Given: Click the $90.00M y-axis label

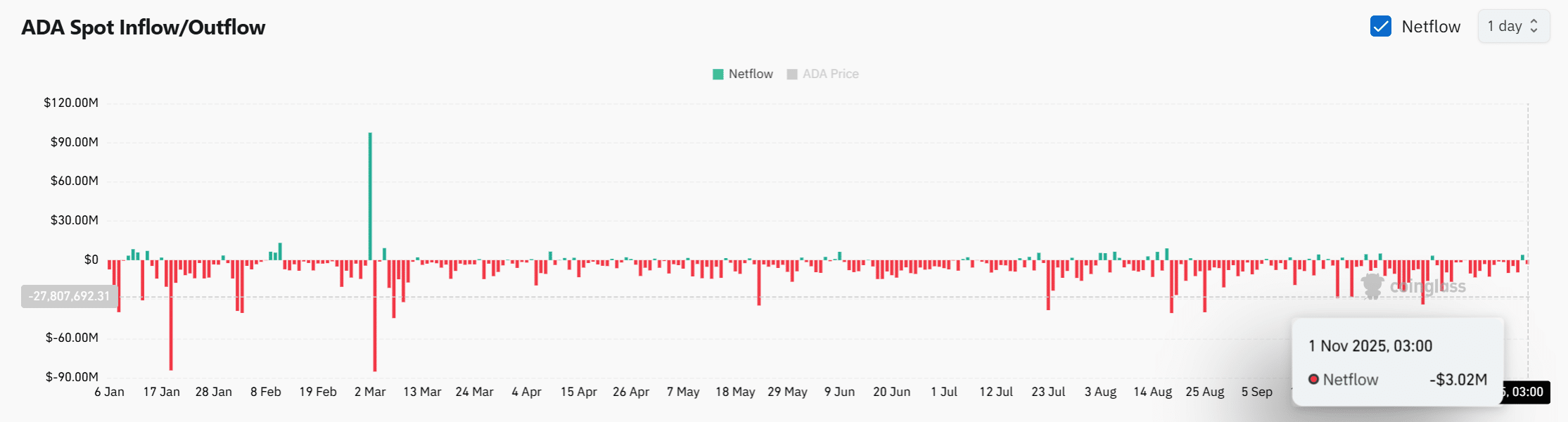Looking at the screenshot, I should point(74,142).
